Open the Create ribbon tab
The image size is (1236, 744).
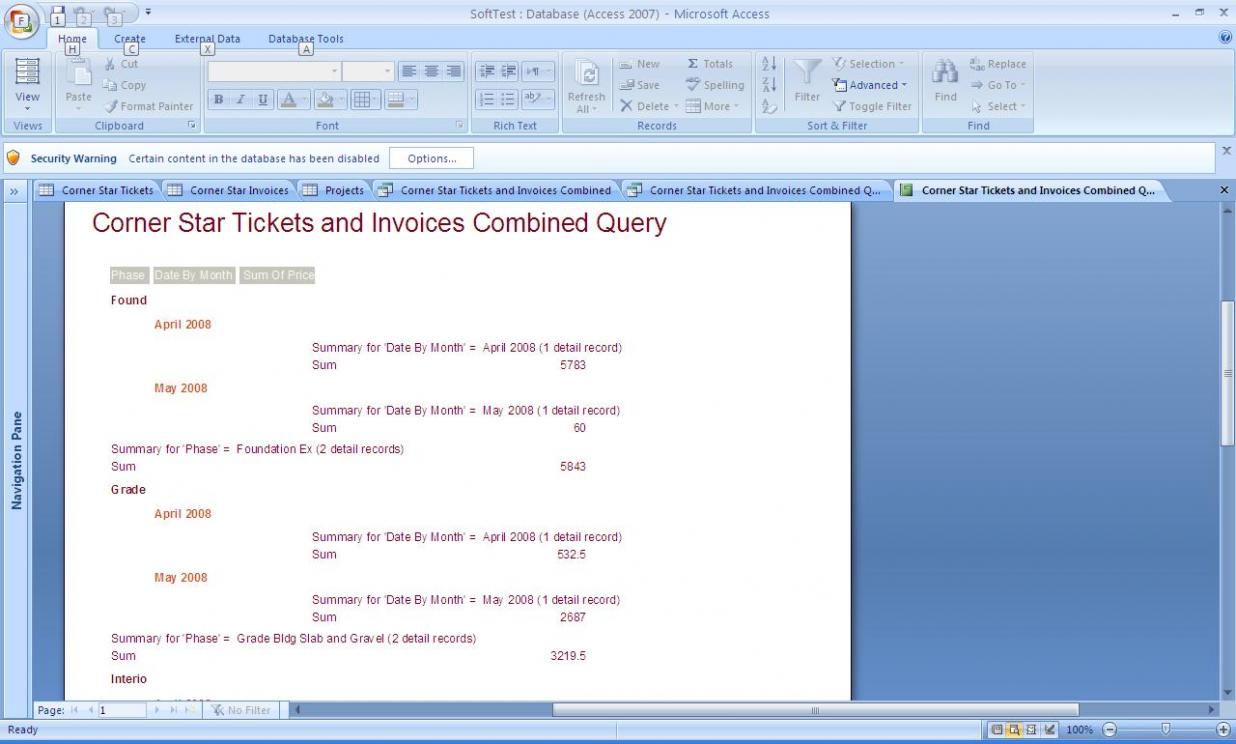[130, 39]
